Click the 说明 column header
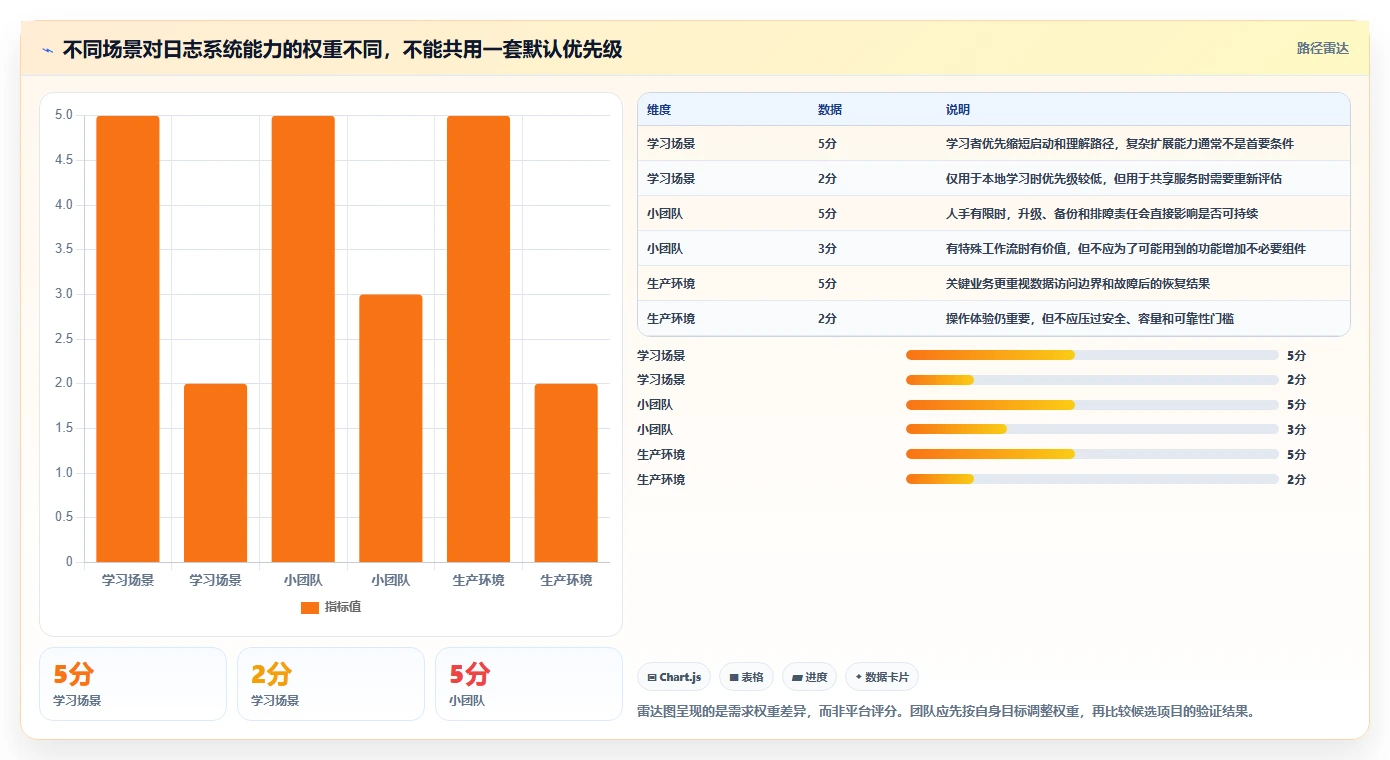The width and height of the screenshot is (1390, 760). [x=958, y=109]
